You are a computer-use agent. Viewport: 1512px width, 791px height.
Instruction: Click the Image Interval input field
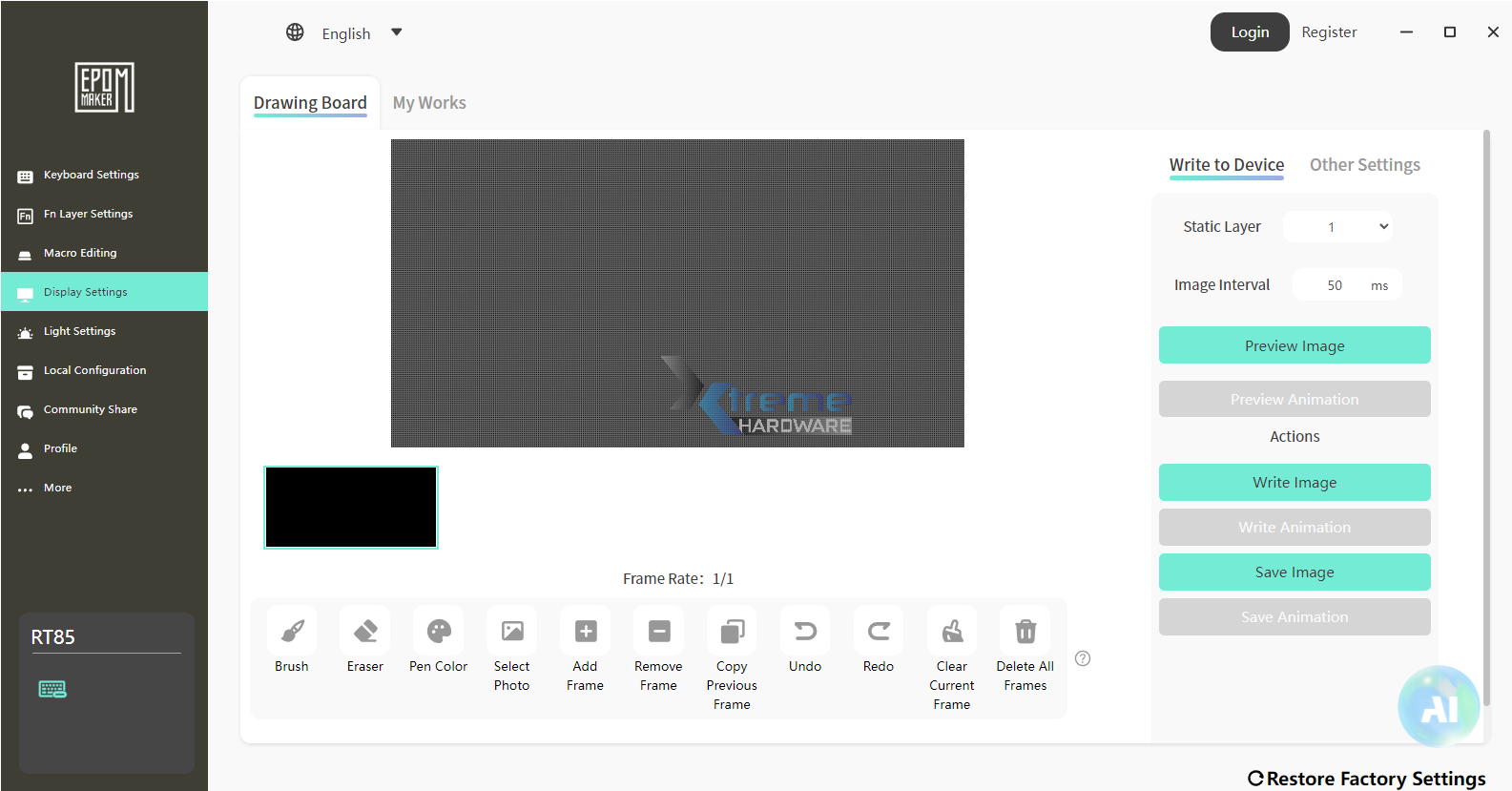(1334, 285)
